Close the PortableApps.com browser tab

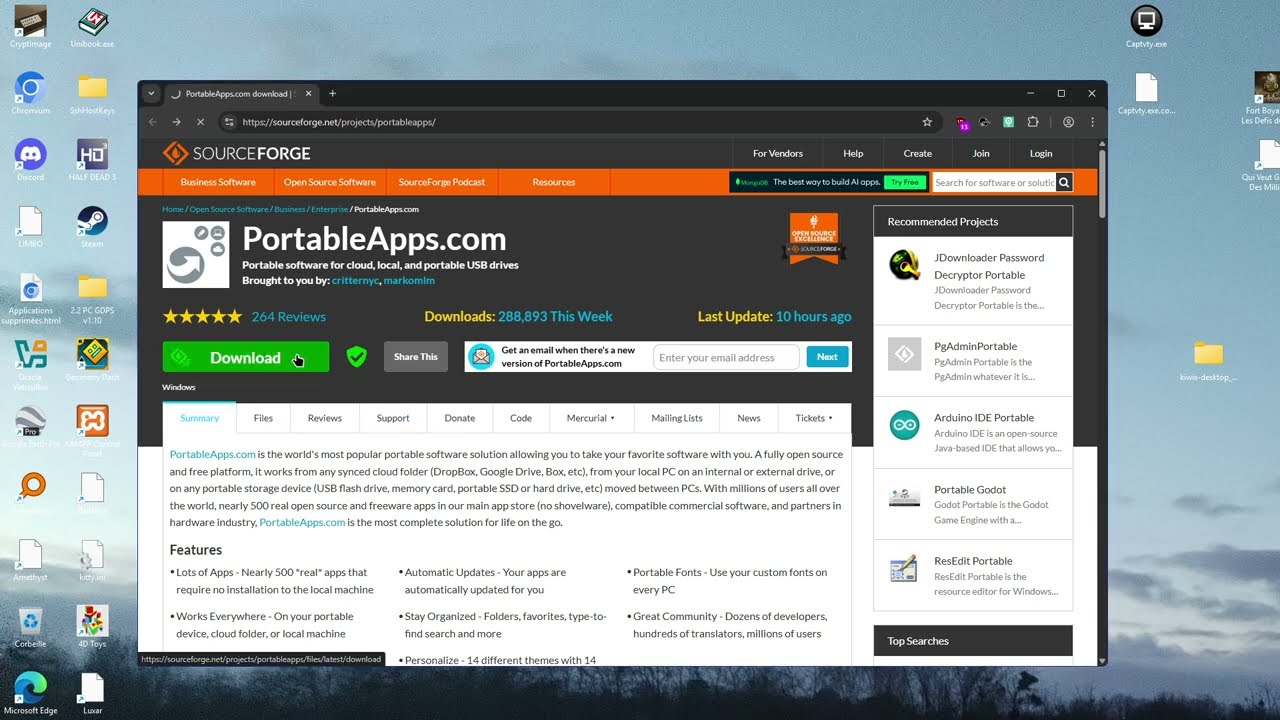pyautogui.click(x=309, y=94)
